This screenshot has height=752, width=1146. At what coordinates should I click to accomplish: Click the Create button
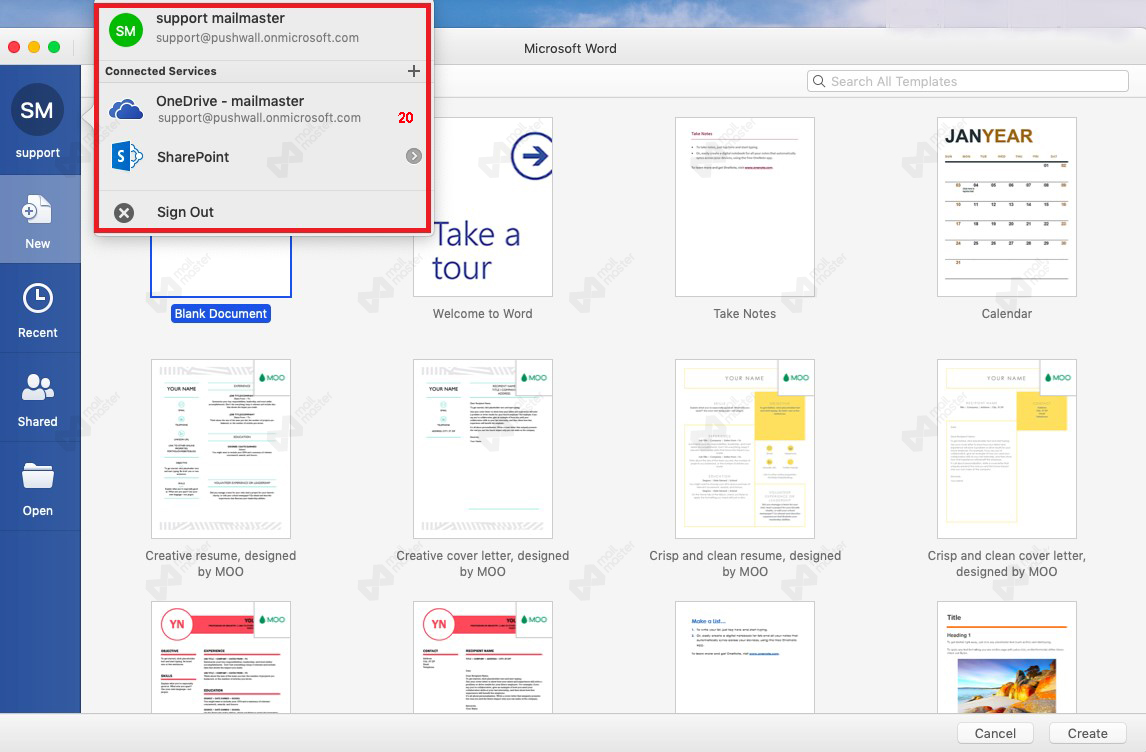click(x=1087, y=733)
